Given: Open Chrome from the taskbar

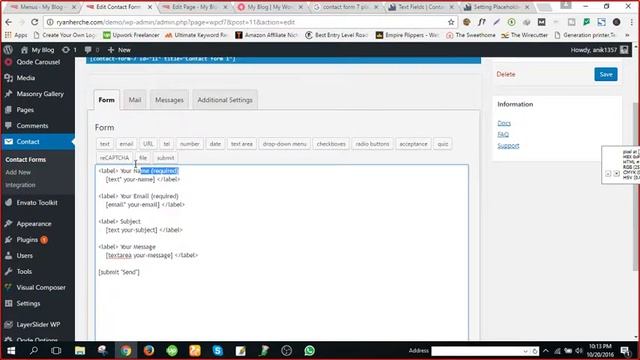Looking at the screenshot, I should 126,351.
